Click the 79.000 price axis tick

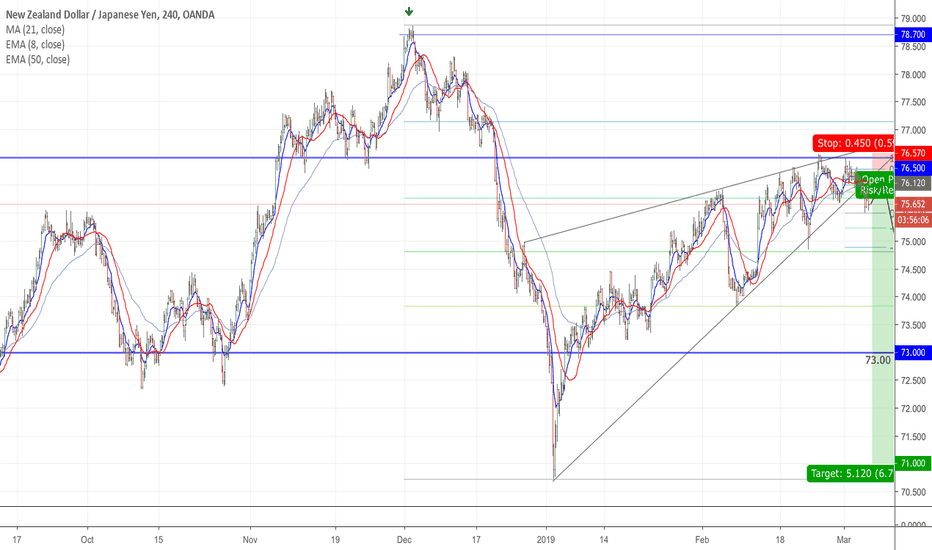pyautogui.click(x=913, y=18)
